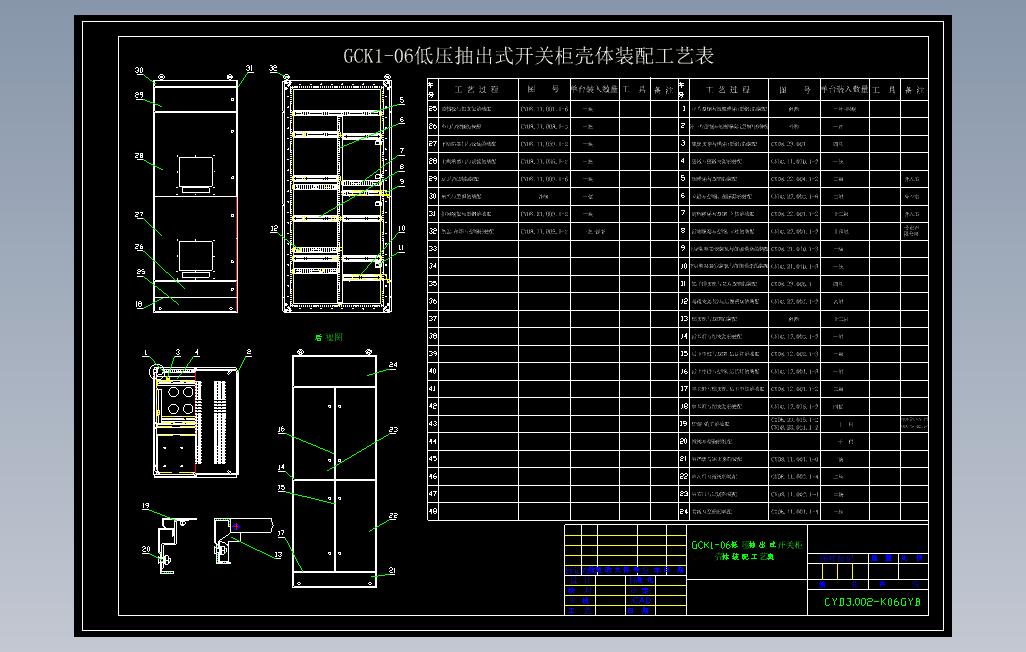
Task: Select callout number 27 on the front view
Action: click(139, 215)
